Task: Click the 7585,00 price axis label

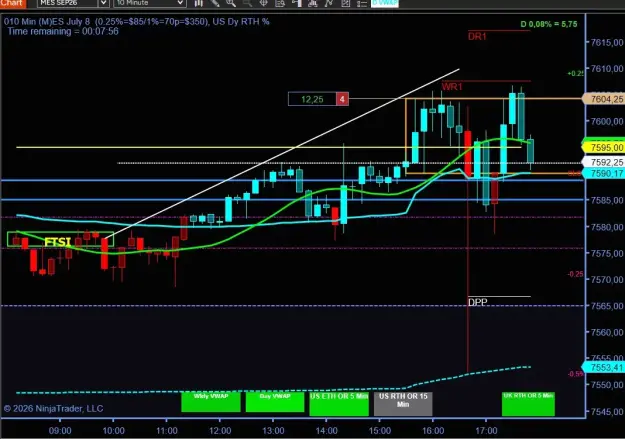Action: [607, 200]
